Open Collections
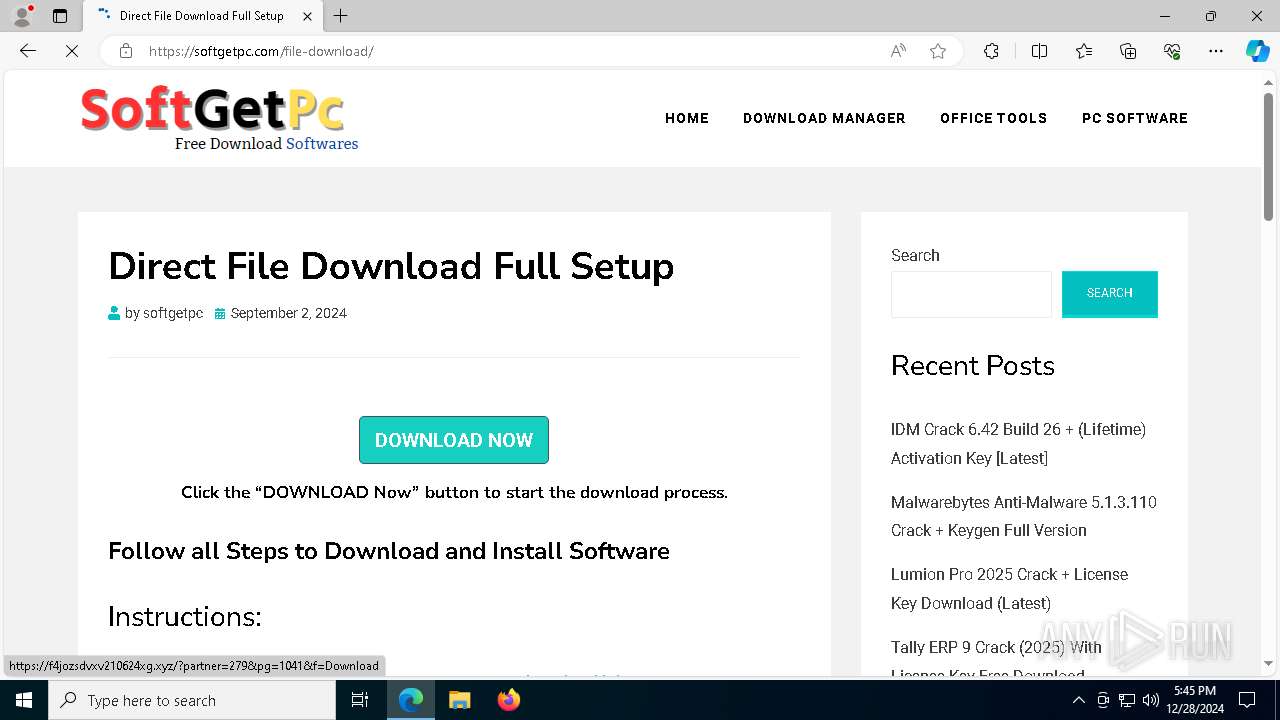 (x=1128, y=51)
